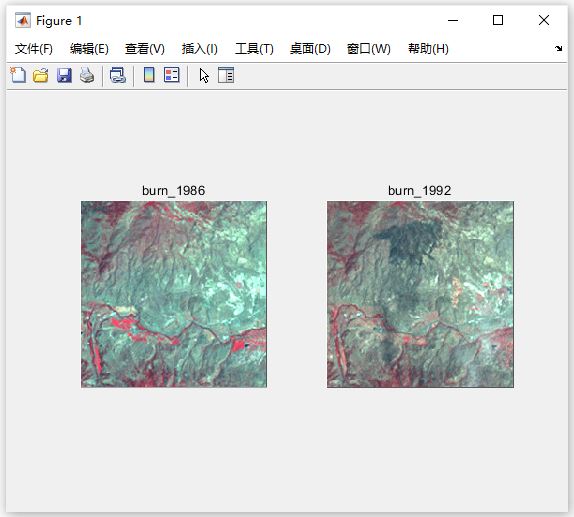Toggle the Edit Plot arrow tool
574x517 pixels.
(204, 75)
